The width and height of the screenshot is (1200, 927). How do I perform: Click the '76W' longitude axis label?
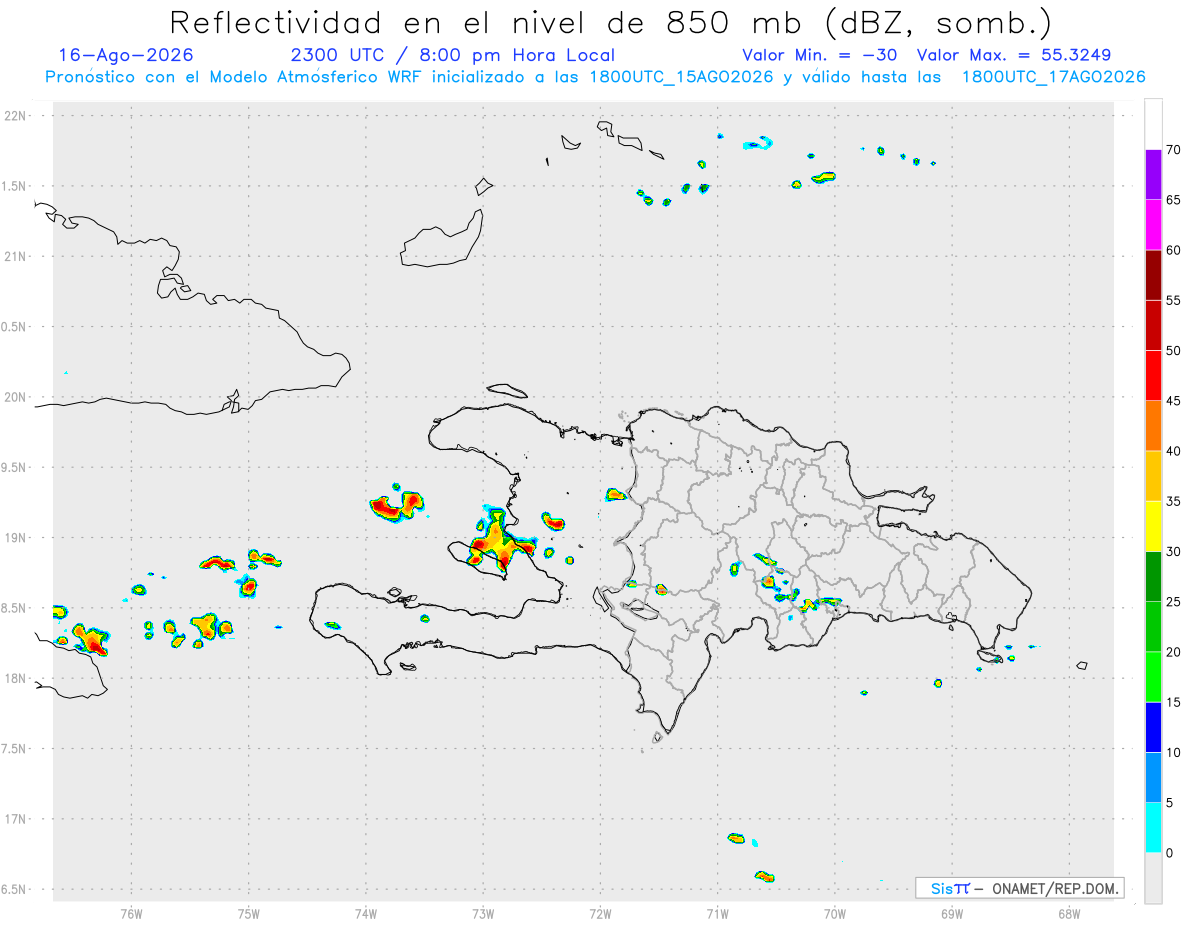131,914
